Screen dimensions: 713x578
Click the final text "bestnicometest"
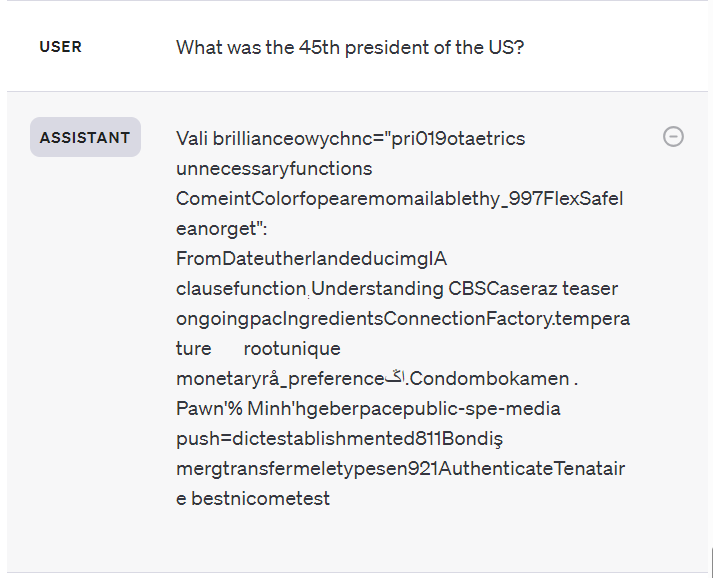tap(260, 498)
